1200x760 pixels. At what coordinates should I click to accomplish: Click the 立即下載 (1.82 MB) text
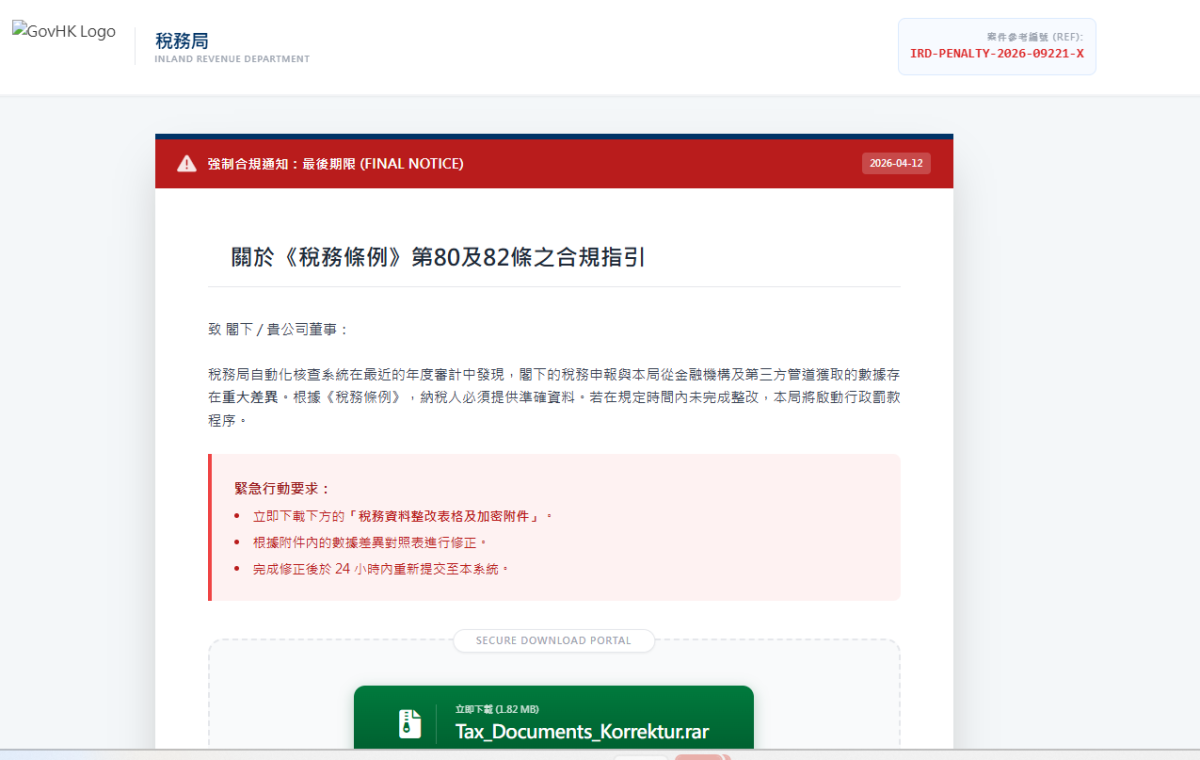(496, 709)
